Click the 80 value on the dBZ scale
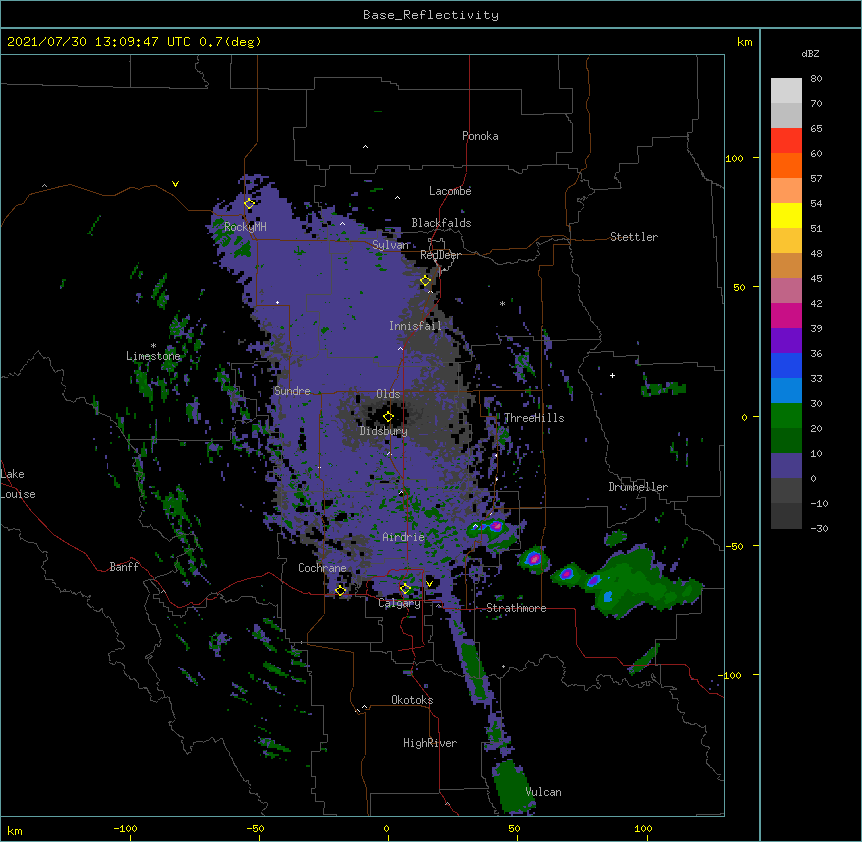The image size is (862, 842). coord(816,79)
